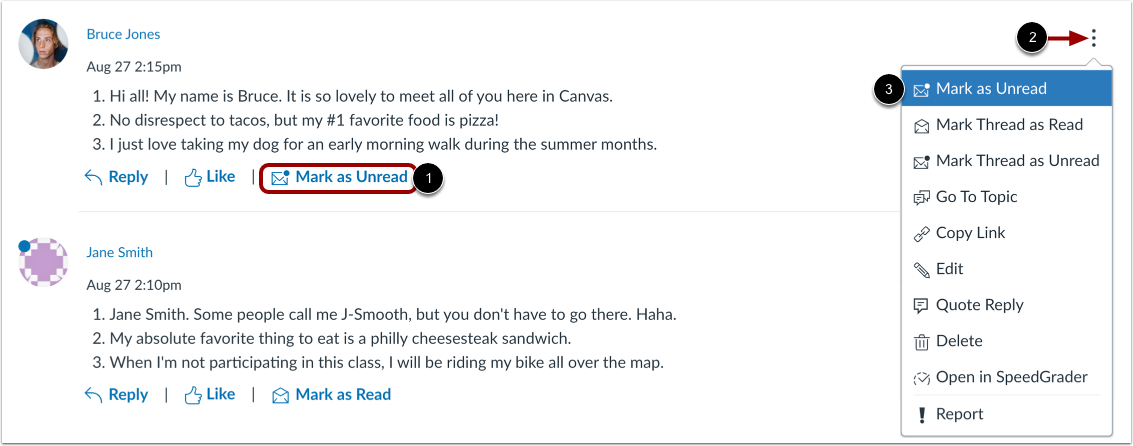Select Mark as Unread in options menu
The height and width of the screenshot is (446, 1133).
(990, 89)
